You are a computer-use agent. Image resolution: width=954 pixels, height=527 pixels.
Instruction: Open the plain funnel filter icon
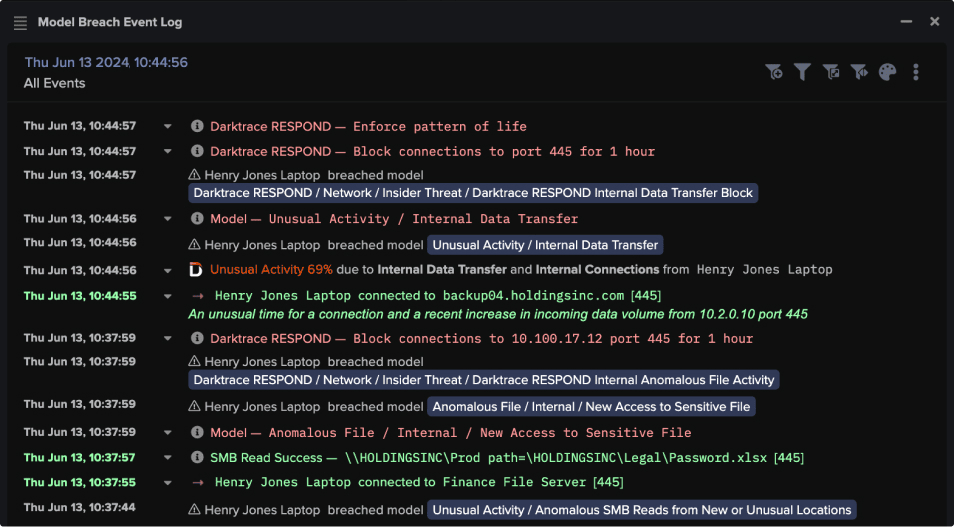coord(802,72)
